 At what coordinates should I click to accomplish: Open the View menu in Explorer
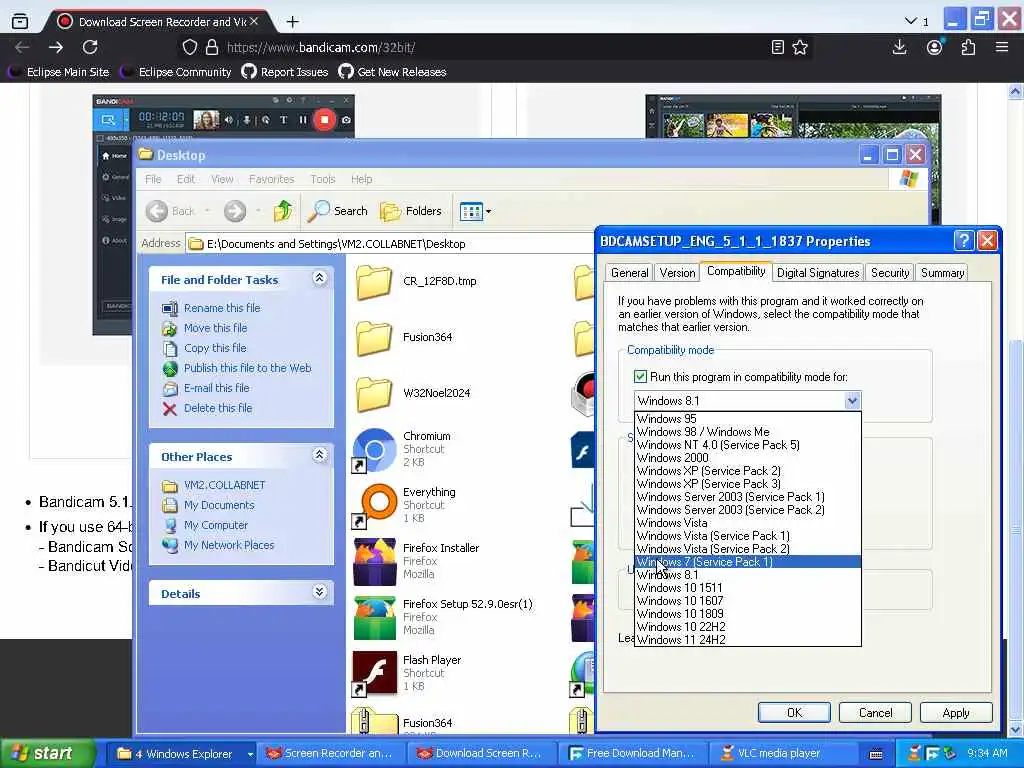(x=222, y=179)
